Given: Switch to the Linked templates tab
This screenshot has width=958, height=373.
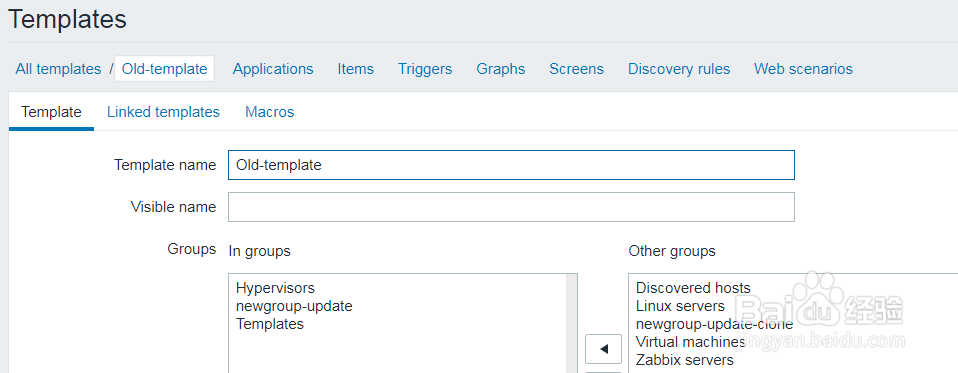Looking at the screenshot, I should pyautogui.click(x=163, y=112).
